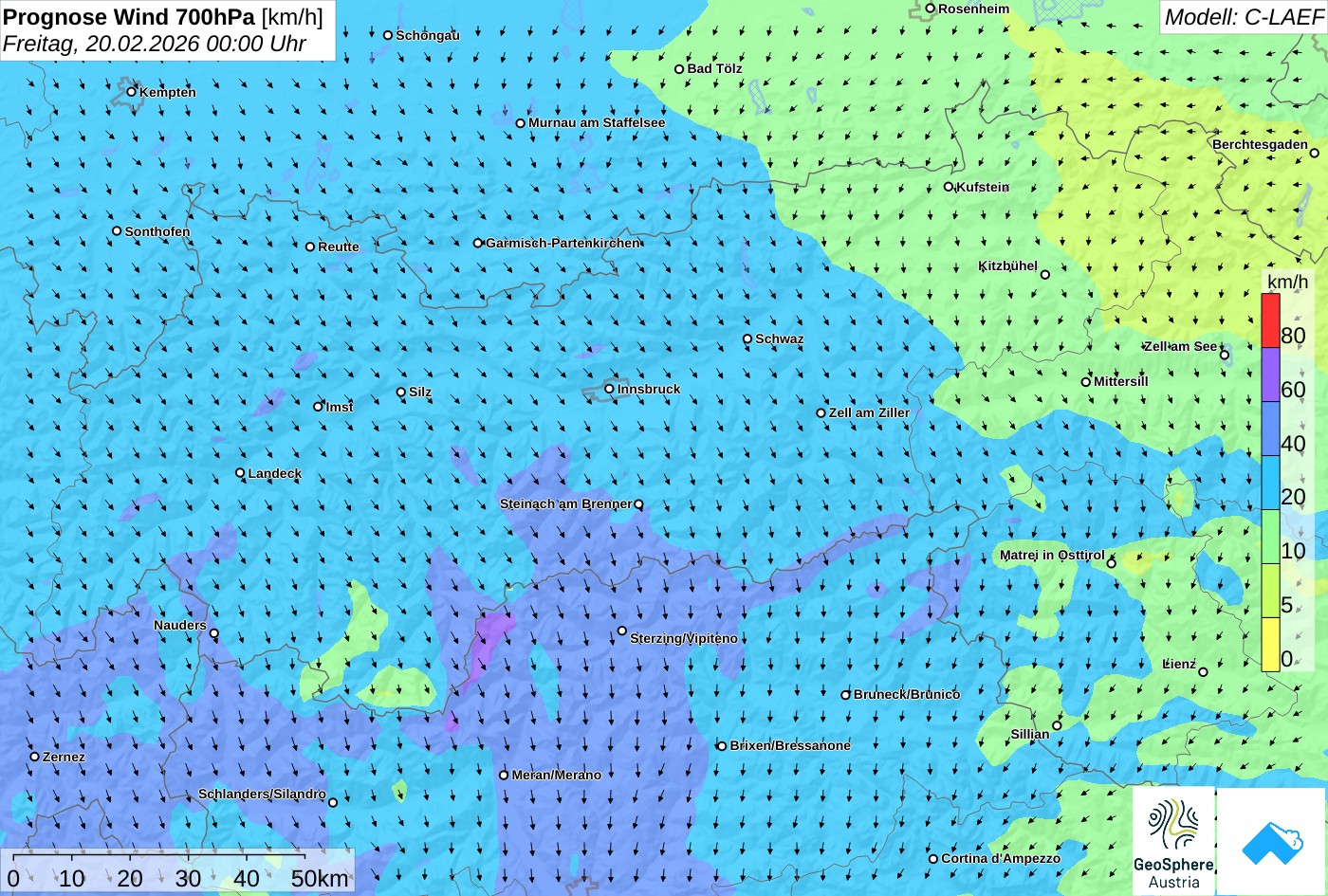This screenshot has height=896, width=1328.
Task: Click the 40 value in the legend
Action: pyautogui.click(x=1293, y=443)
